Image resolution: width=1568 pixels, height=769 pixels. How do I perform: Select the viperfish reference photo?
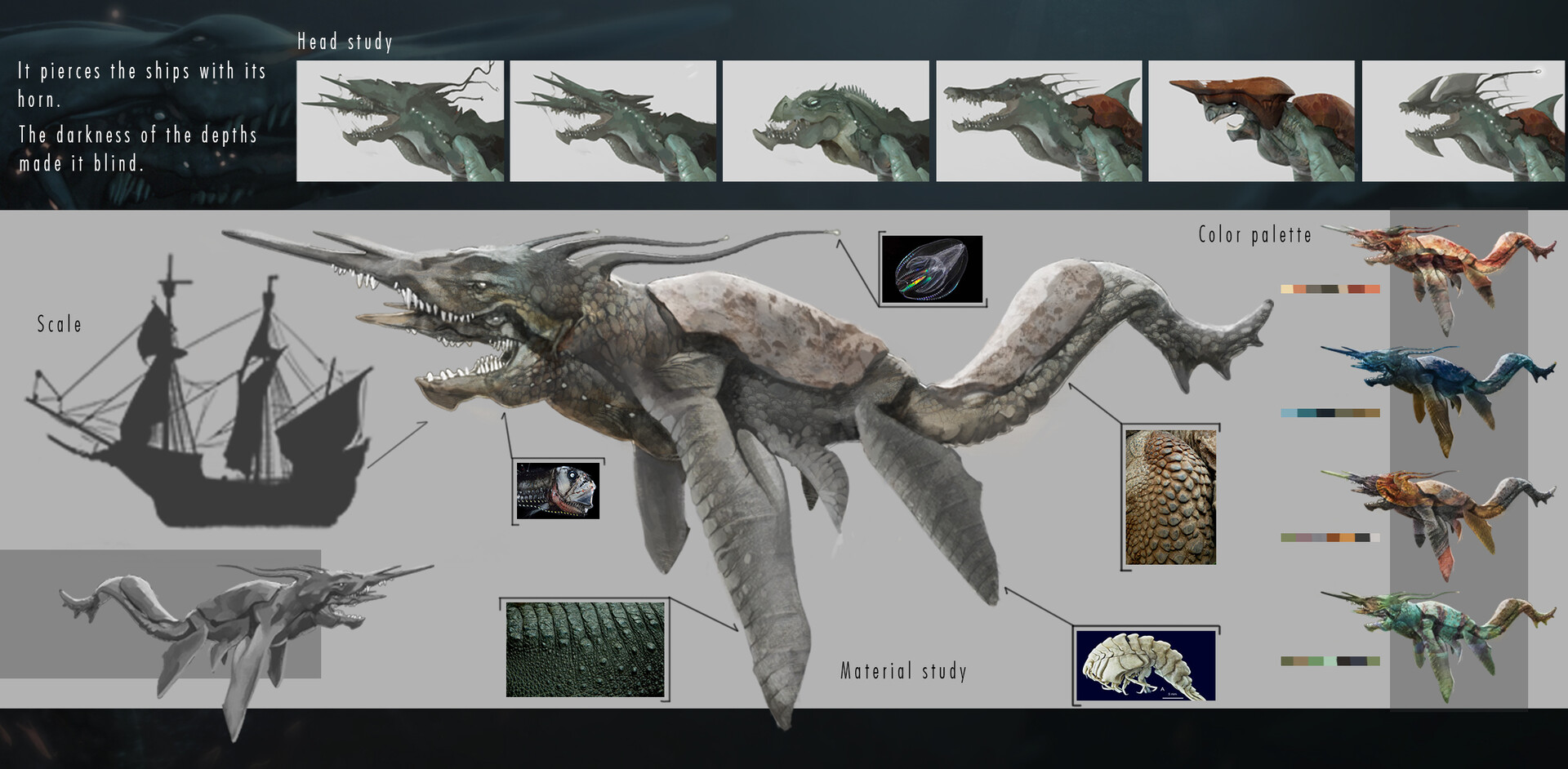click(x=558, y=490)
